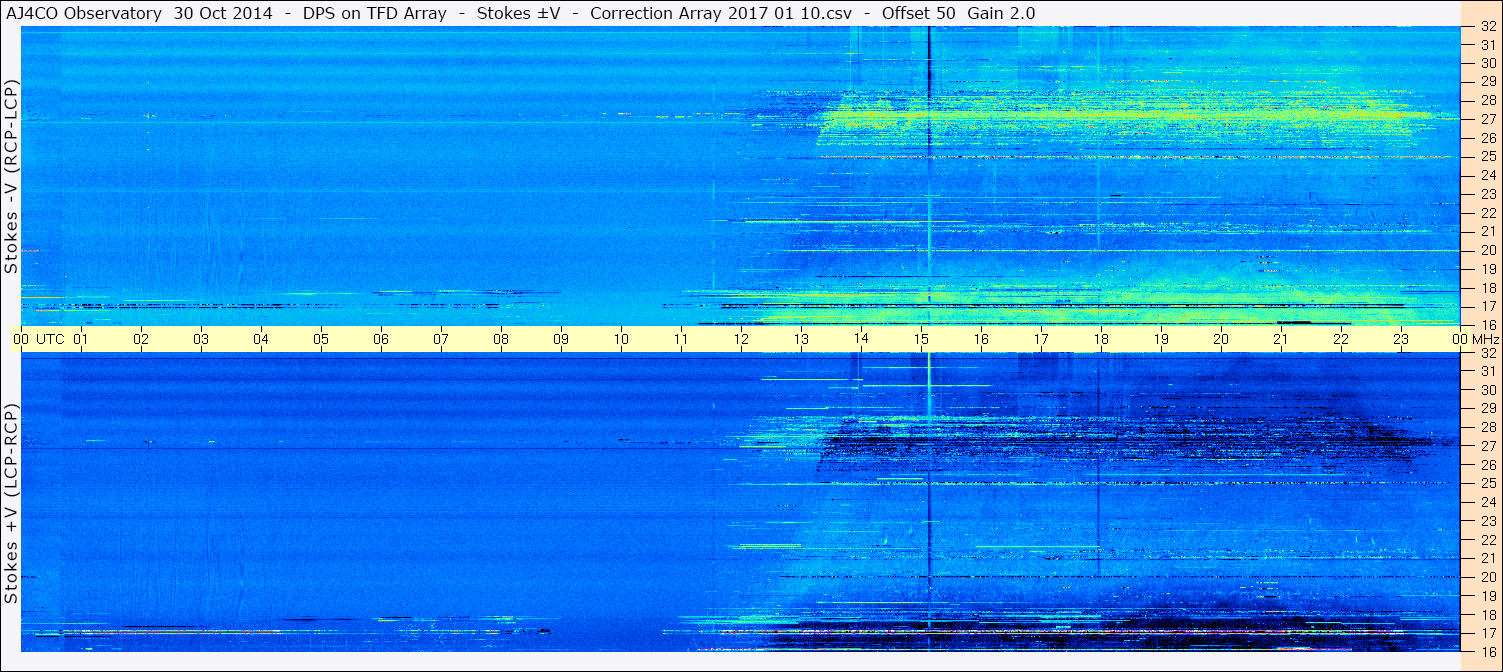Image resolution: width=1503 pixels, height=672 pixels.
Task: Click the 32 MHz tick in the lower panel
Action: pos(1488,353)
